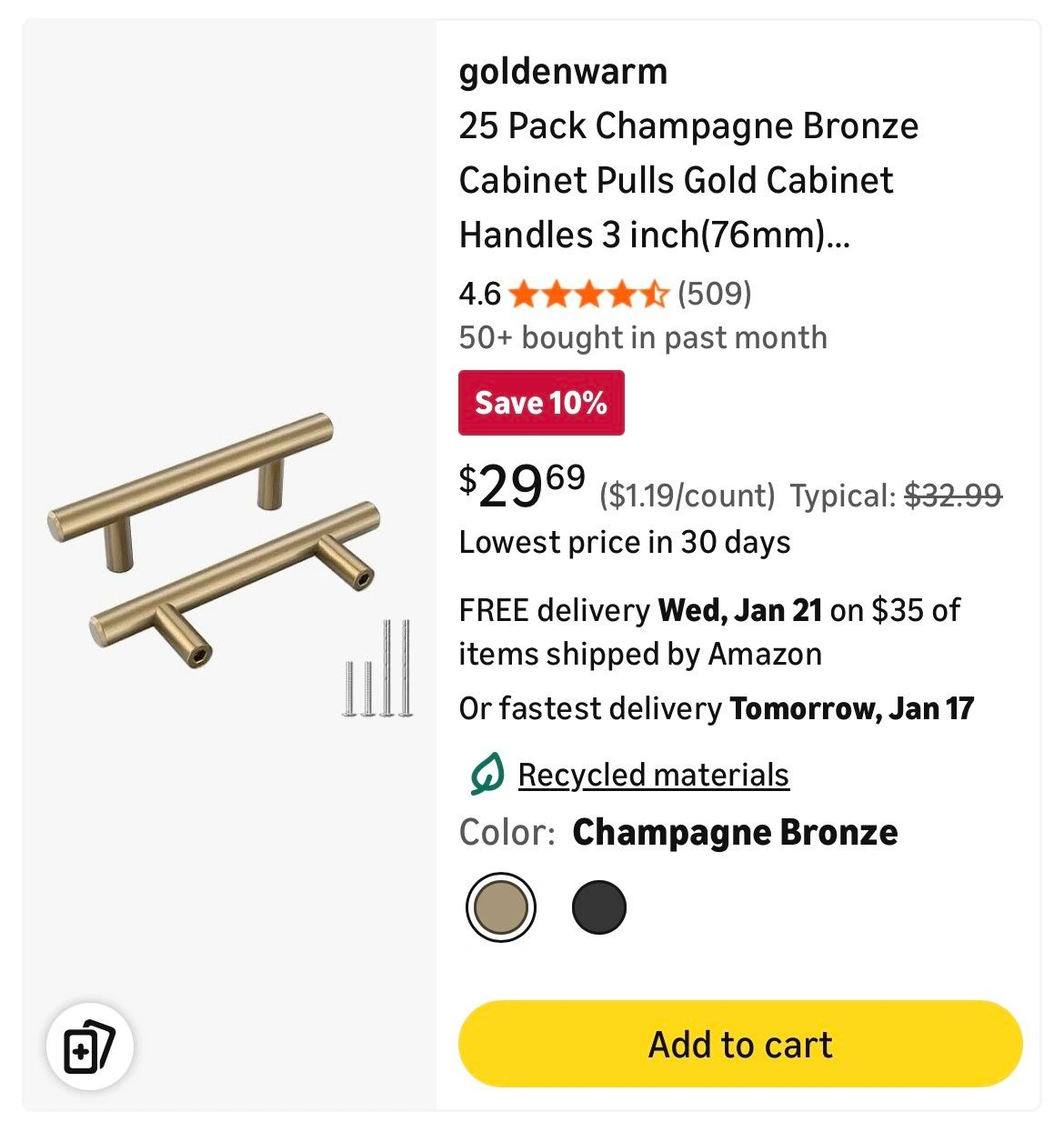Open the 509 reviews count link
Viewport: 1064px width, 1122px height.
715,294
